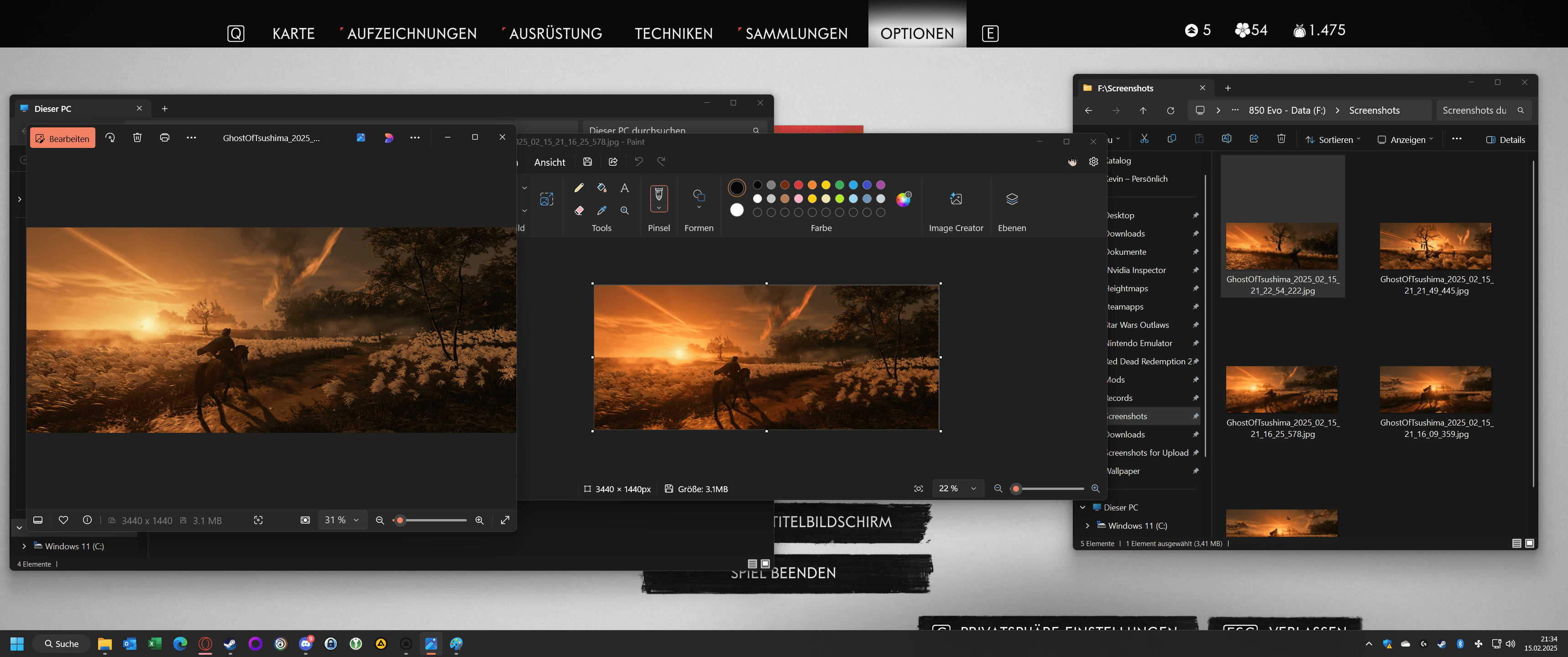Collapse the Dieser PC tree node in Screenshots Explorer
This screenshot has width=1568, height=657.
pyautogui.click(x=1082, y=507)
